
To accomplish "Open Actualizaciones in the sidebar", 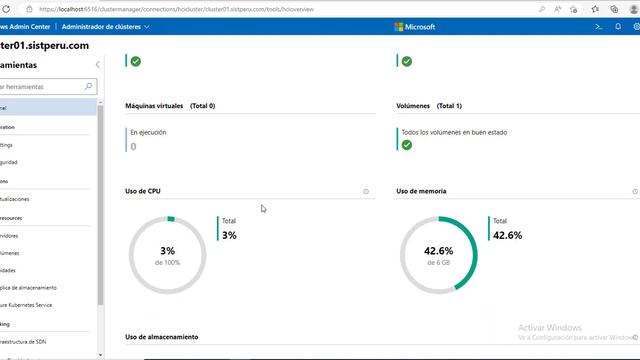I will click(15, 199).
